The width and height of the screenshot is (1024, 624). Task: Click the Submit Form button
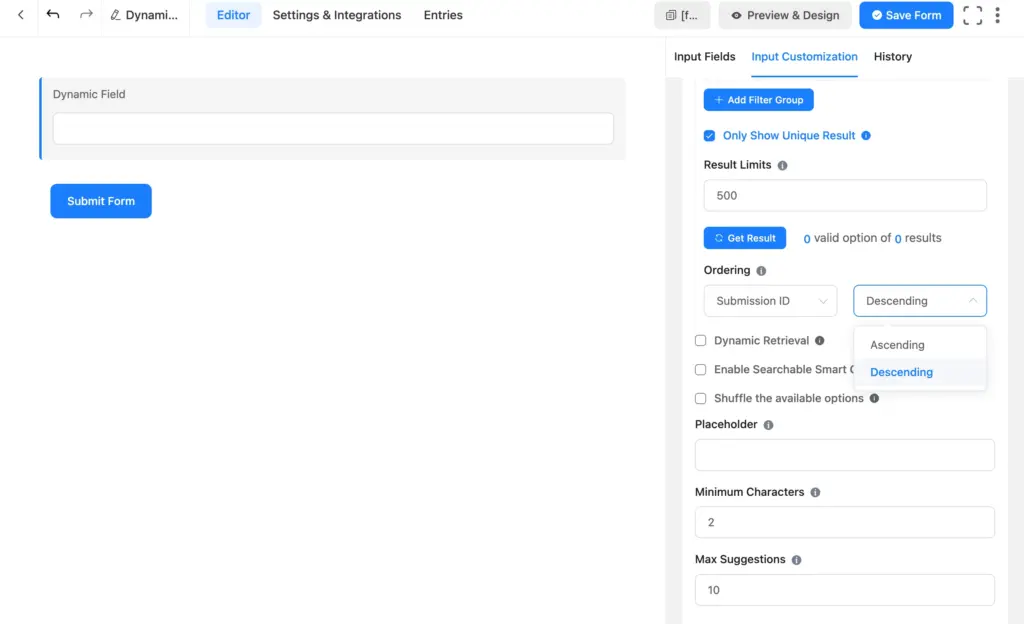101,201
